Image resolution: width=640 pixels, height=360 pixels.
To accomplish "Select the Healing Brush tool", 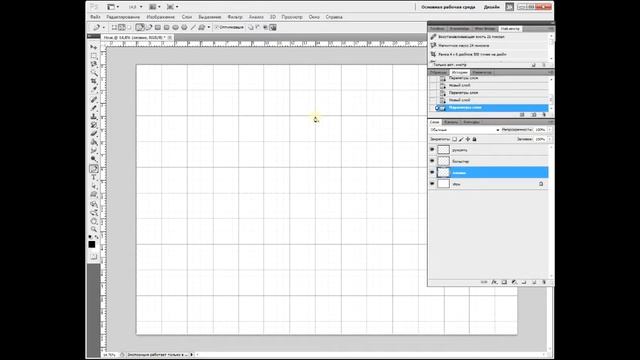I will click(x=94, y=100).
